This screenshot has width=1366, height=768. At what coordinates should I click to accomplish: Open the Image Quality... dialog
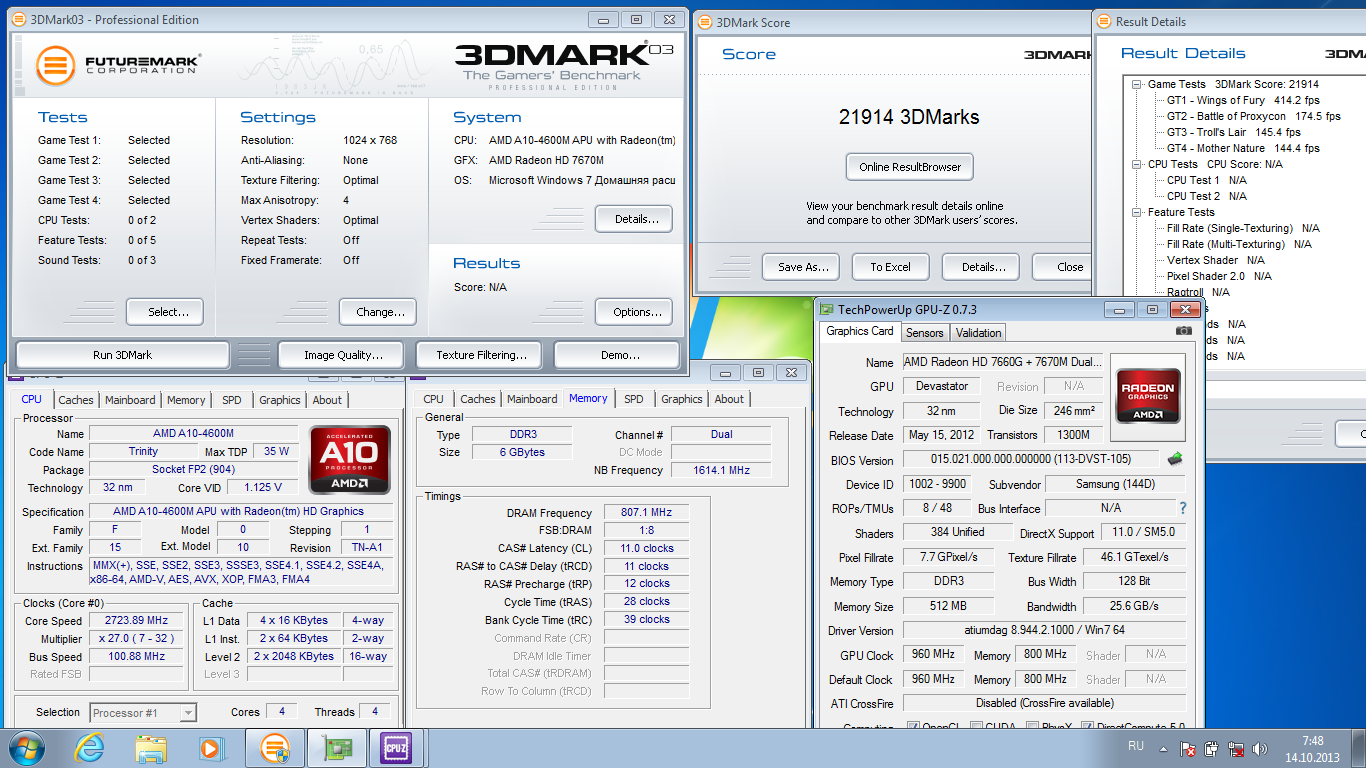340,355
